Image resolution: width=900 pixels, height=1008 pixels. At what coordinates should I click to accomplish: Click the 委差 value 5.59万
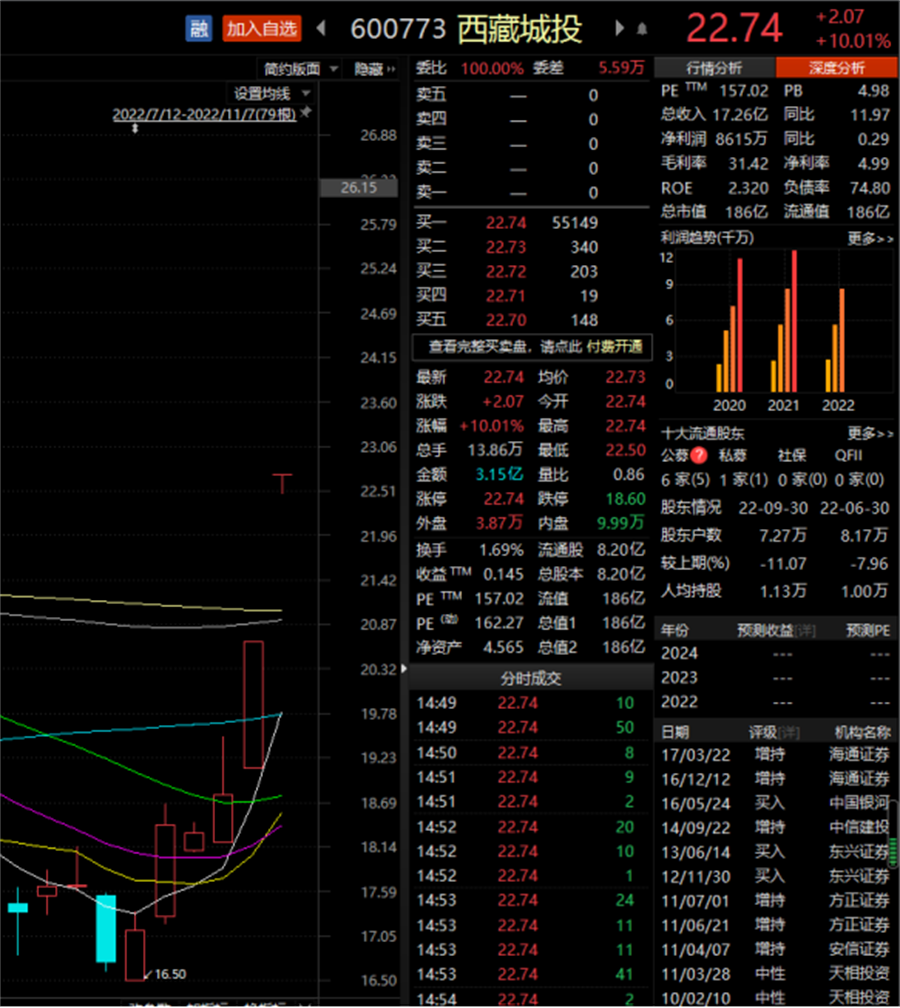[x=621, y=68]
